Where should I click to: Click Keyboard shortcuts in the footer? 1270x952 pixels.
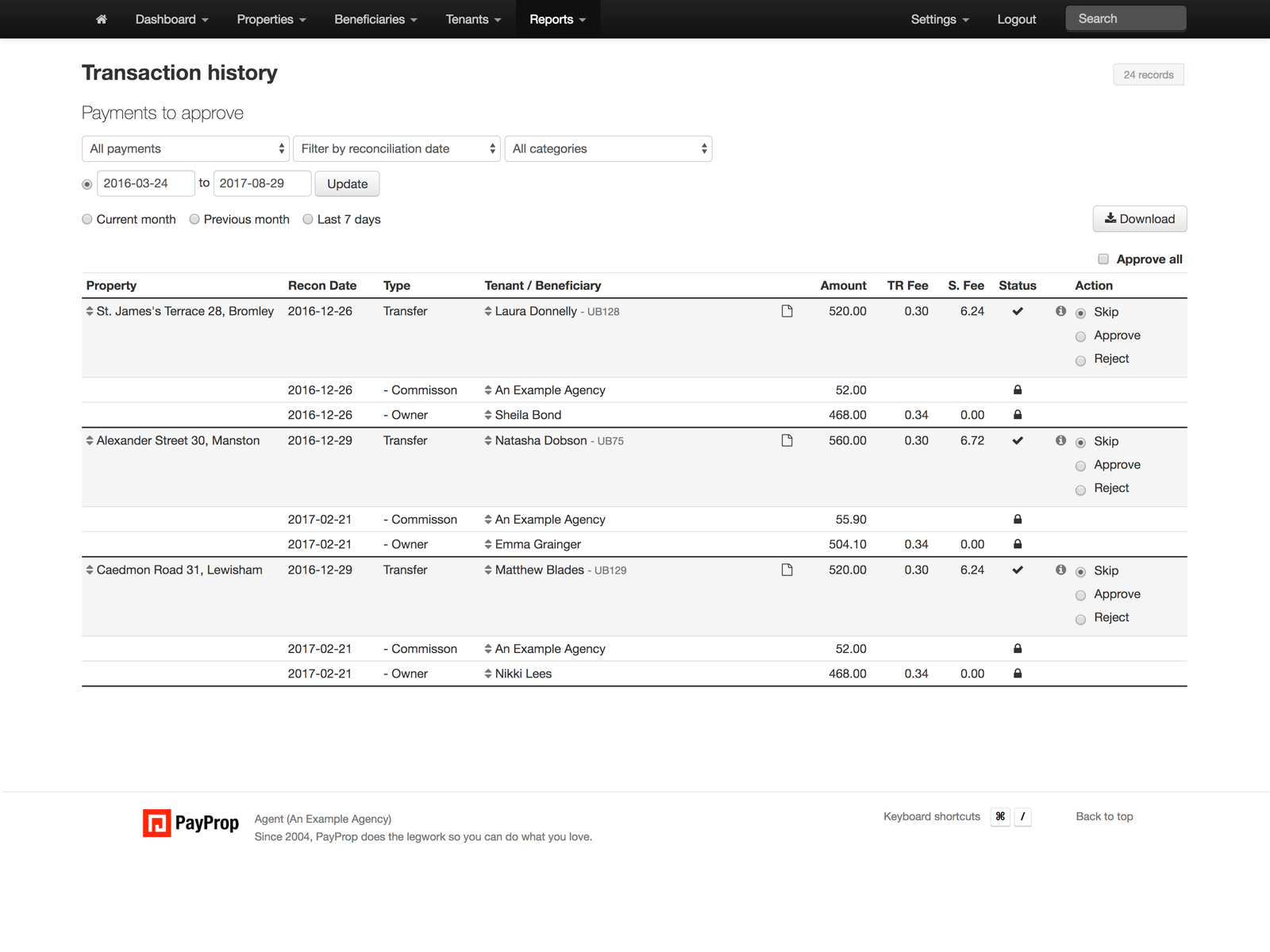tap(932, 816)
